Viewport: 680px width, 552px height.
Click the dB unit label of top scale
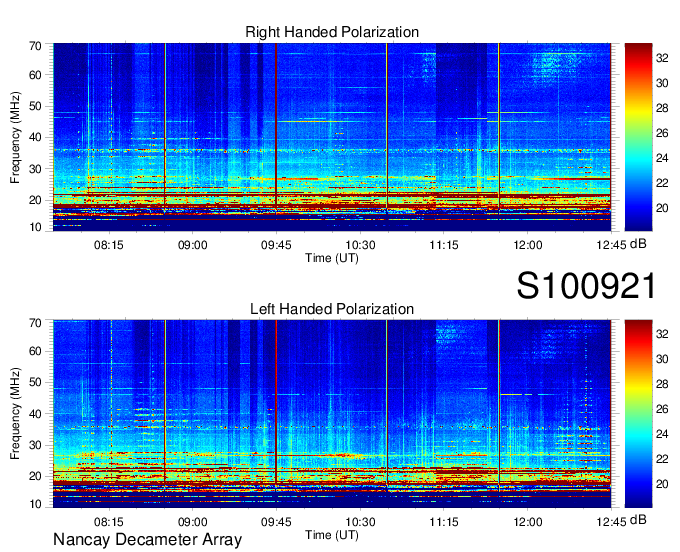pos(638,244)
